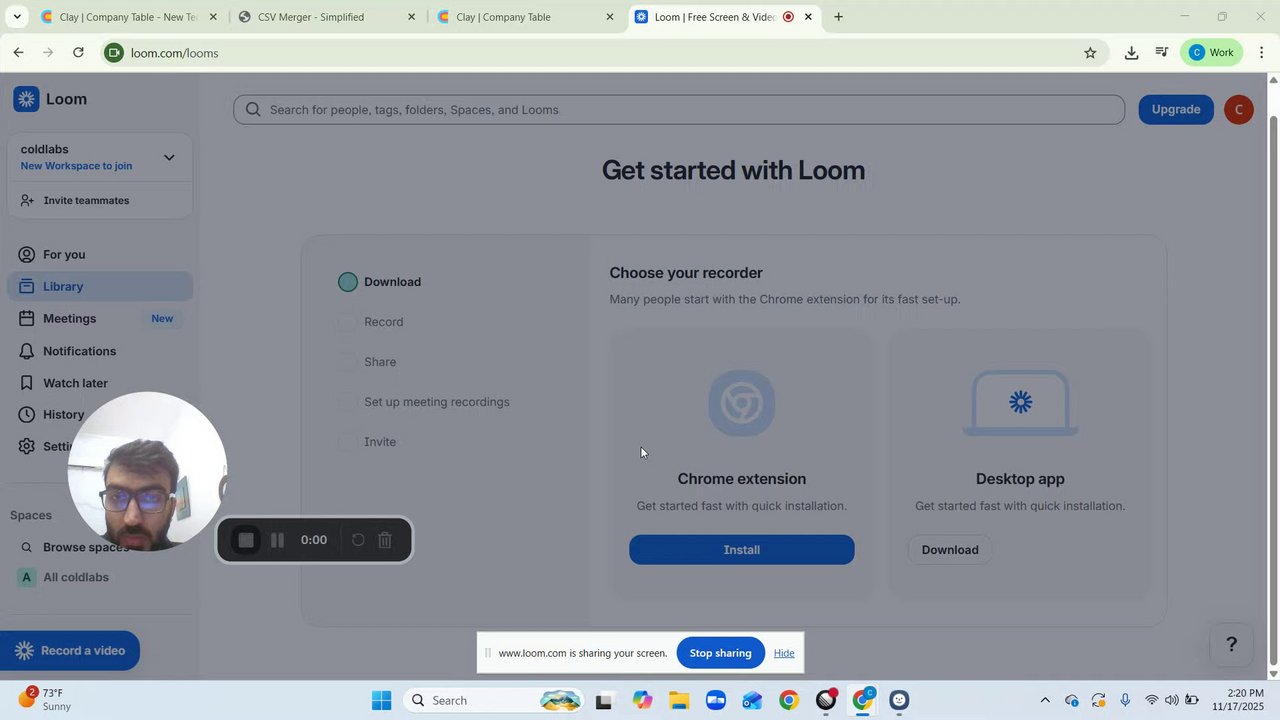
Task: Switch to CSV Merger - Simplified tab
Action: [326, 17]
